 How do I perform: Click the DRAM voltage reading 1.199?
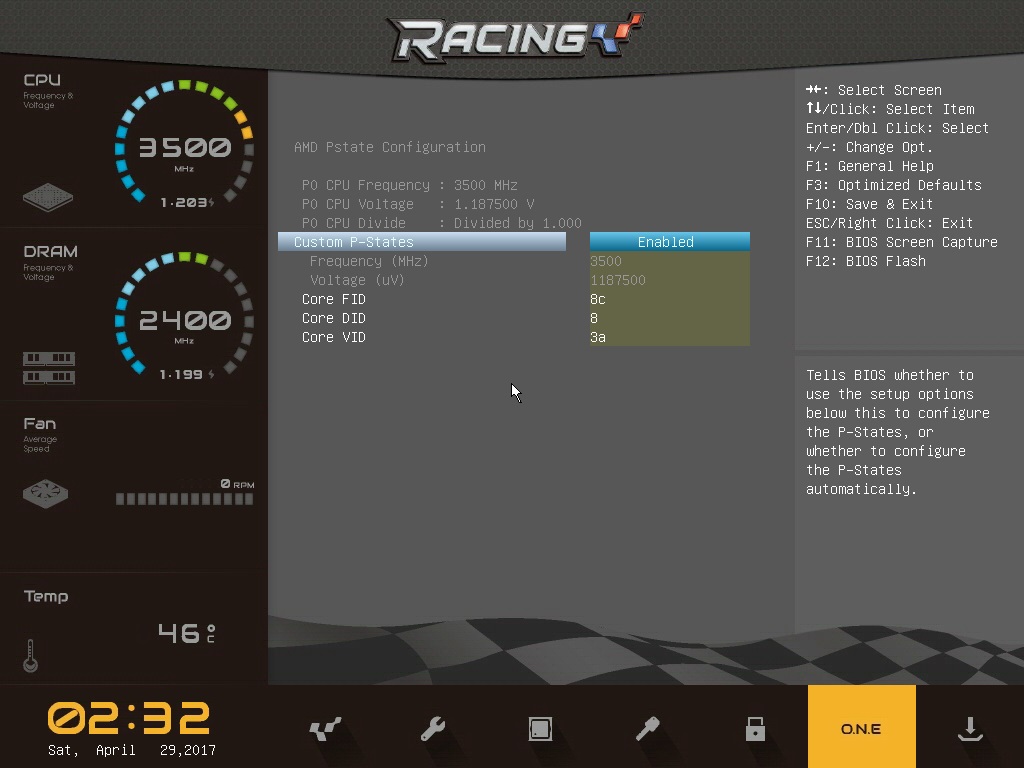[x=187, y=374]
